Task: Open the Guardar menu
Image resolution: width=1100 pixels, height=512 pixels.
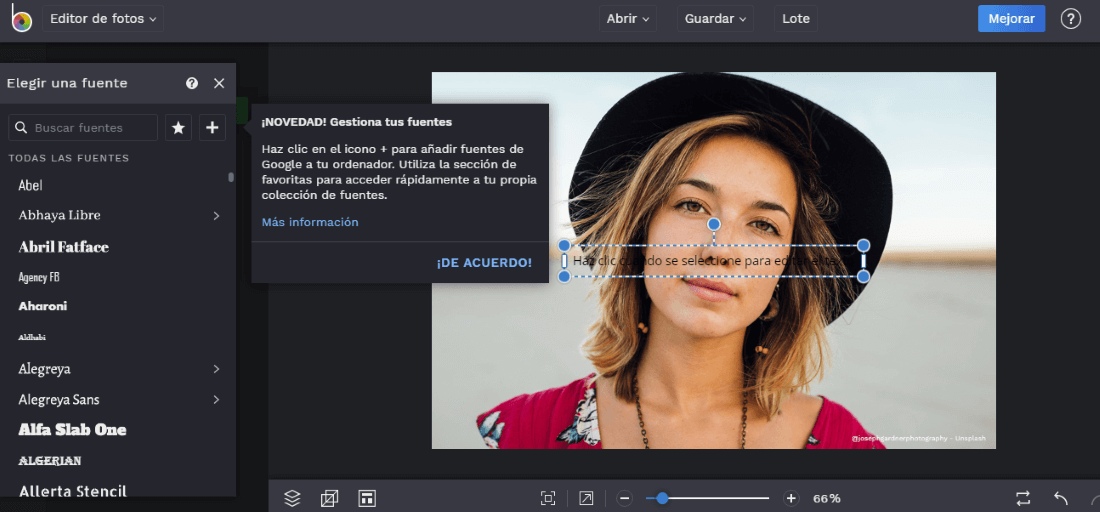Action: pyautogui.click(x=714, y=19)
